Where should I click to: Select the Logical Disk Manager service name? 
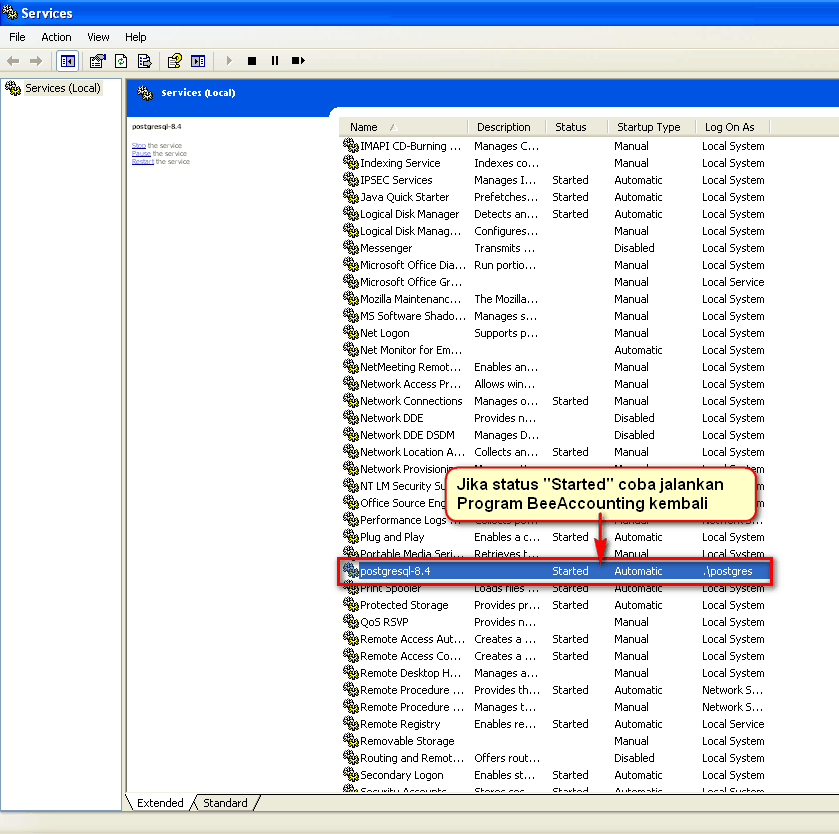[409, 214]
